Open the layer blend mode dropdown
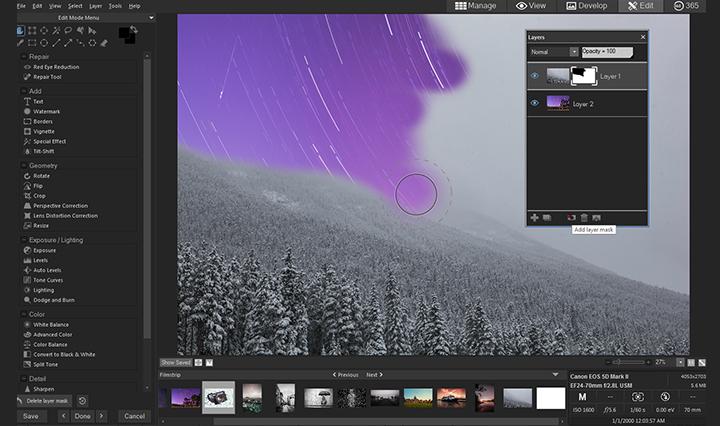 pyautogui.click(x=553, y=51)
